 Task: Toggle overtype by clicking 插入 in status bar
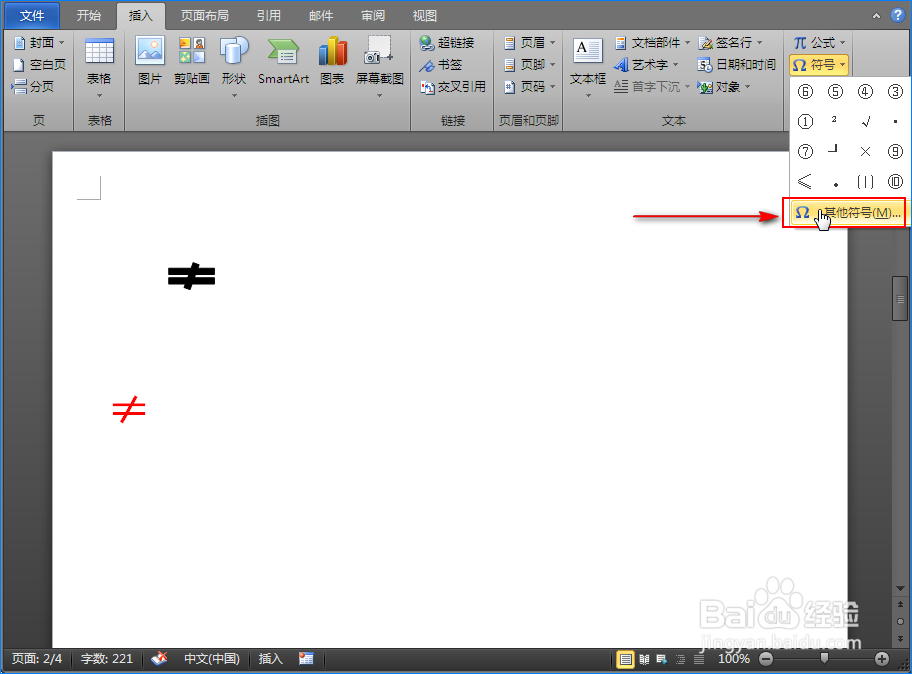click(x=270, y=659)
